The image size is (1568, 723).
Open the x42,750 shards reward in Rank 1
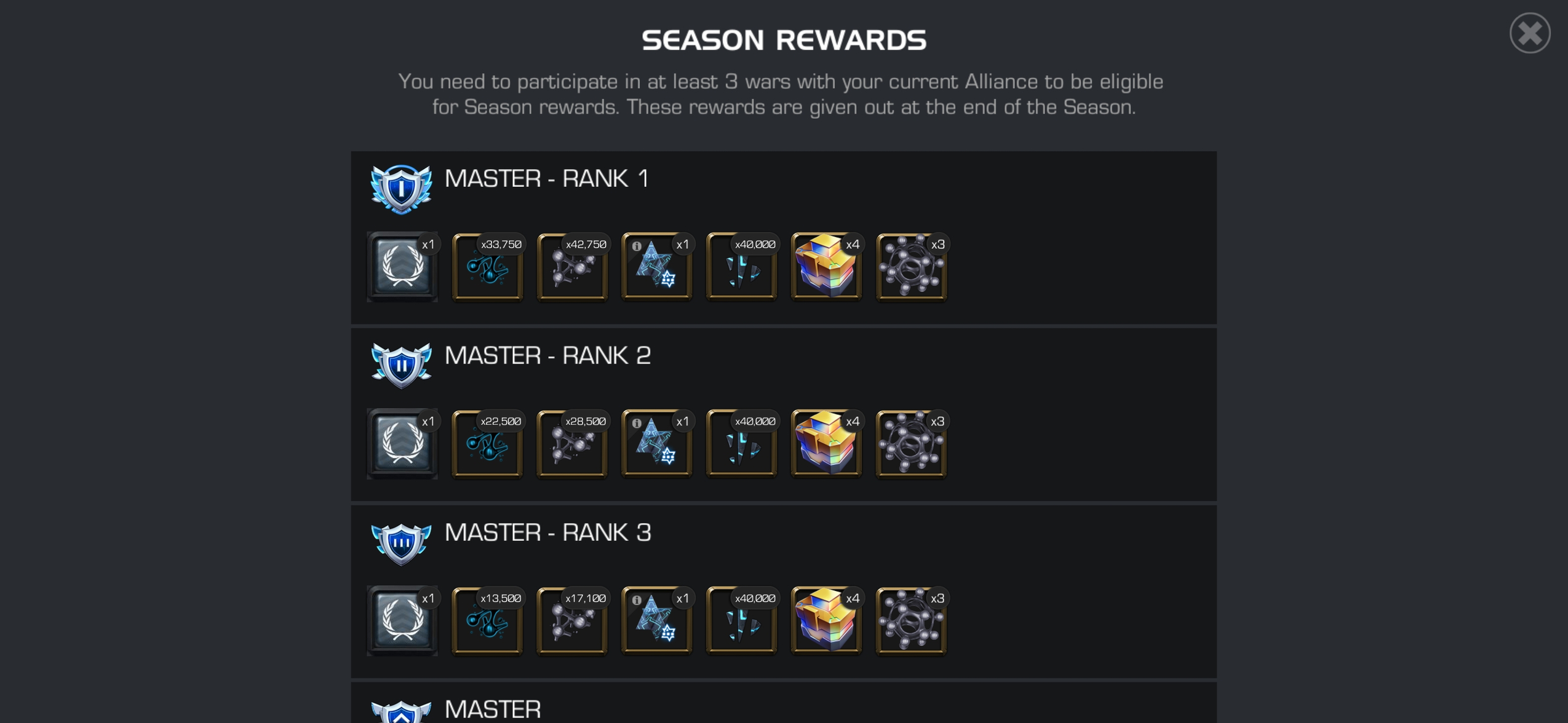point(572,266)
